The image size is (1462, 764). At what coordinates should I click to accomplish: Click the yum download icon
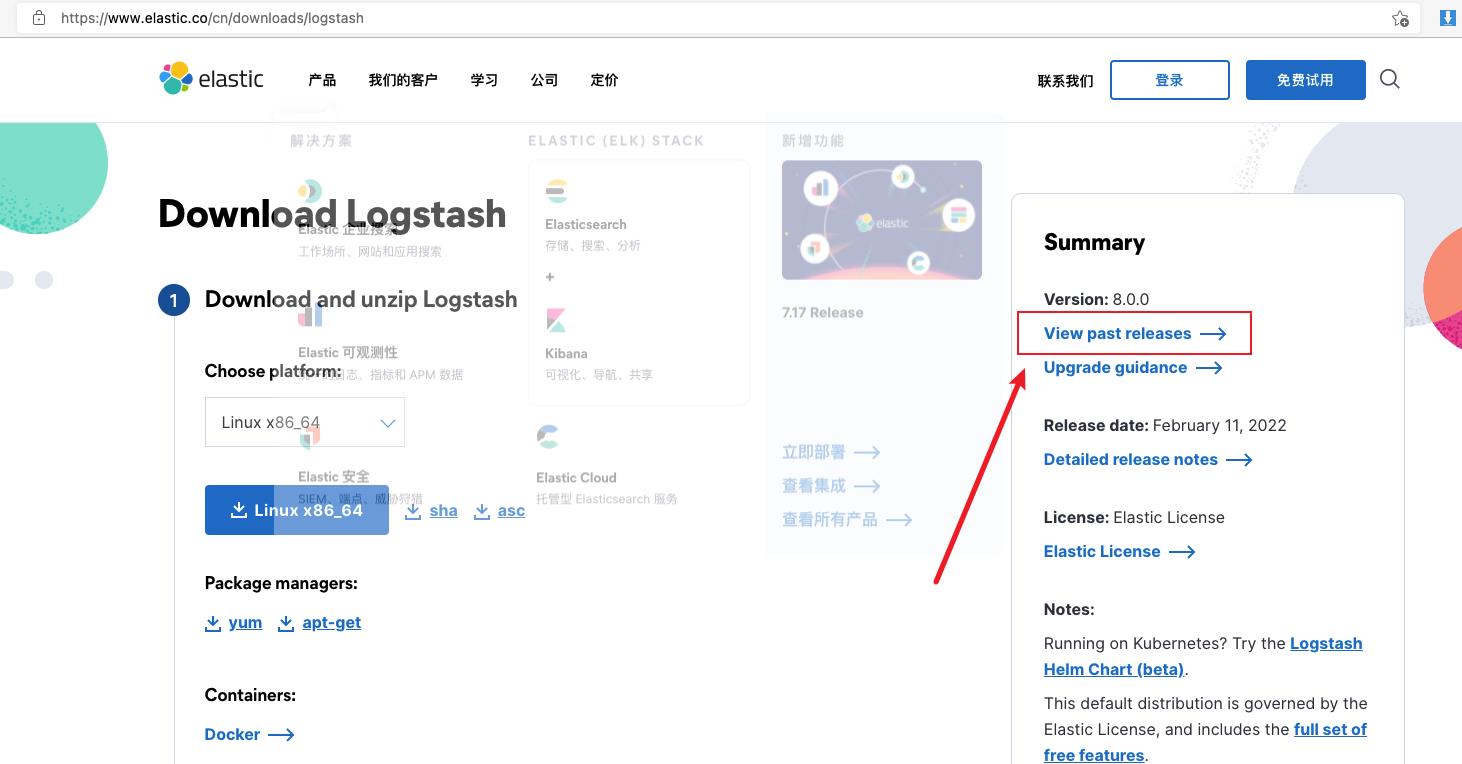[x=213, y=623]
